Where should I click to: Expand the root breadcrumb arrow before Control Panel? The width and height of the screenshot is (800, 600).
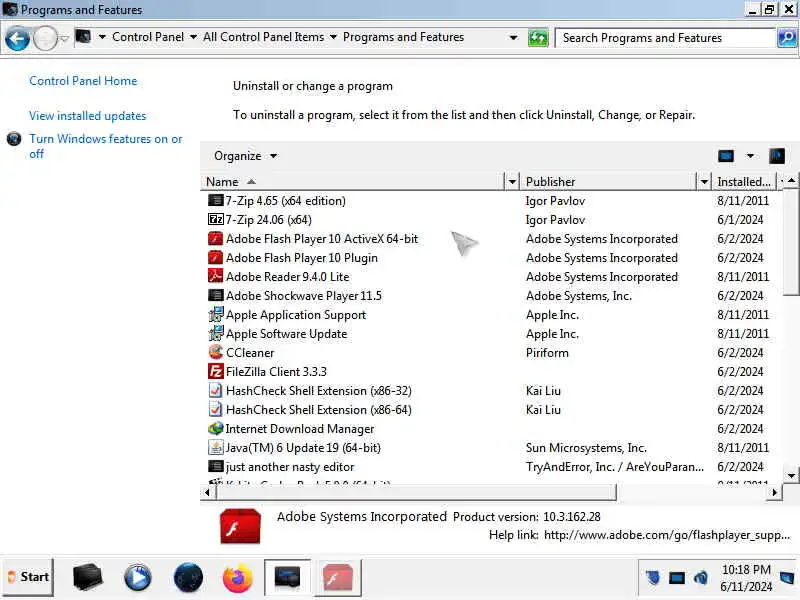[x=102, y=37]
